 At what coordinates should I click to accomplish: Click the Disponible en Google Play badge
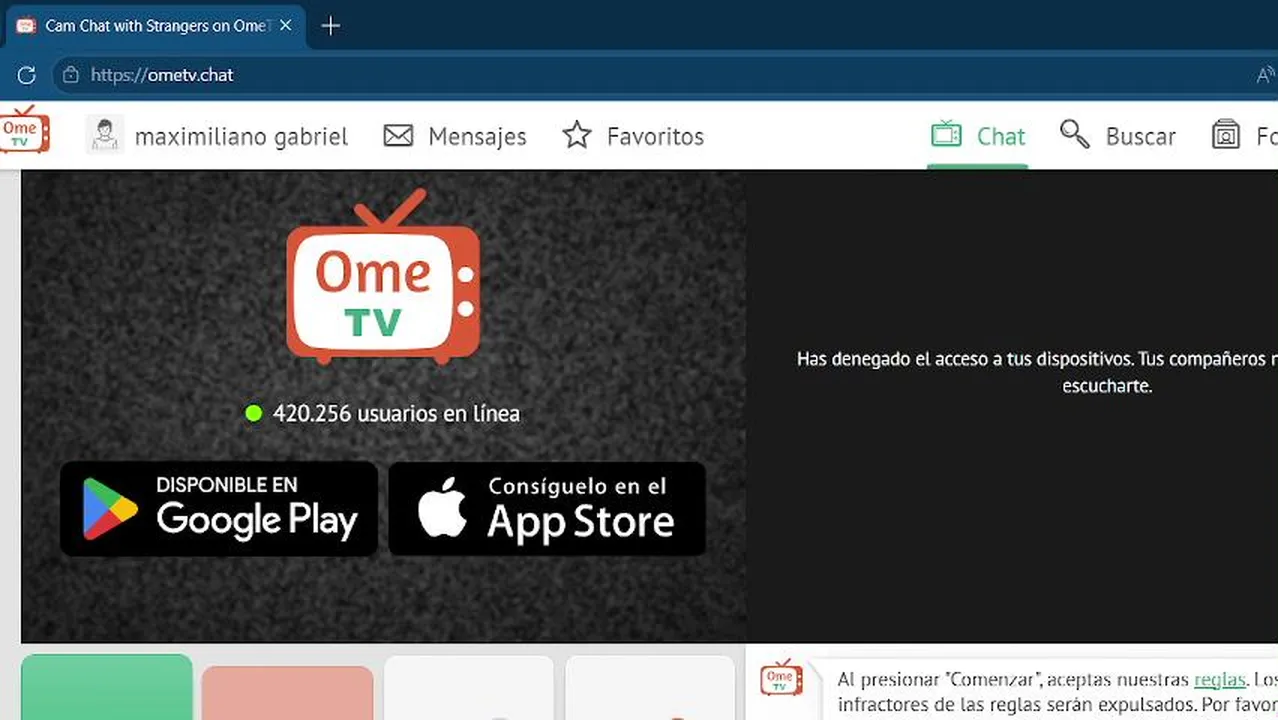tap(219, 509)
